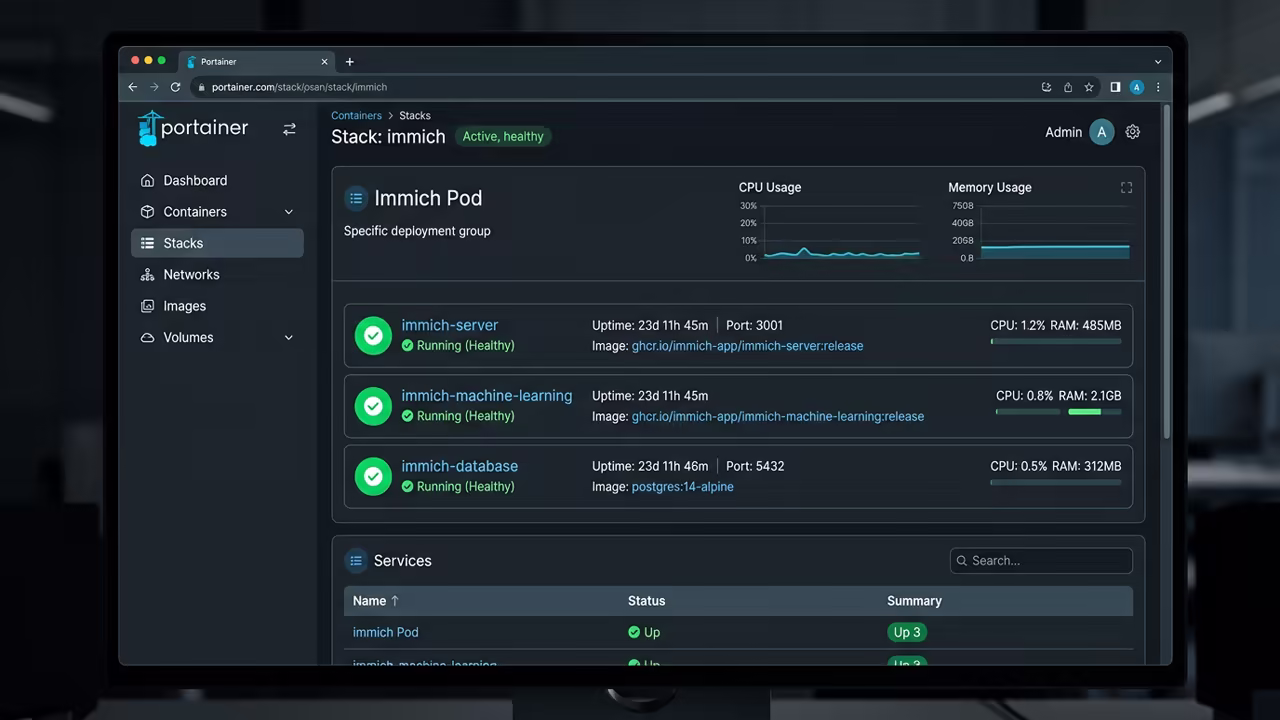
Task: Open the tab search dropdown arrow
Action: point(1158,62)
